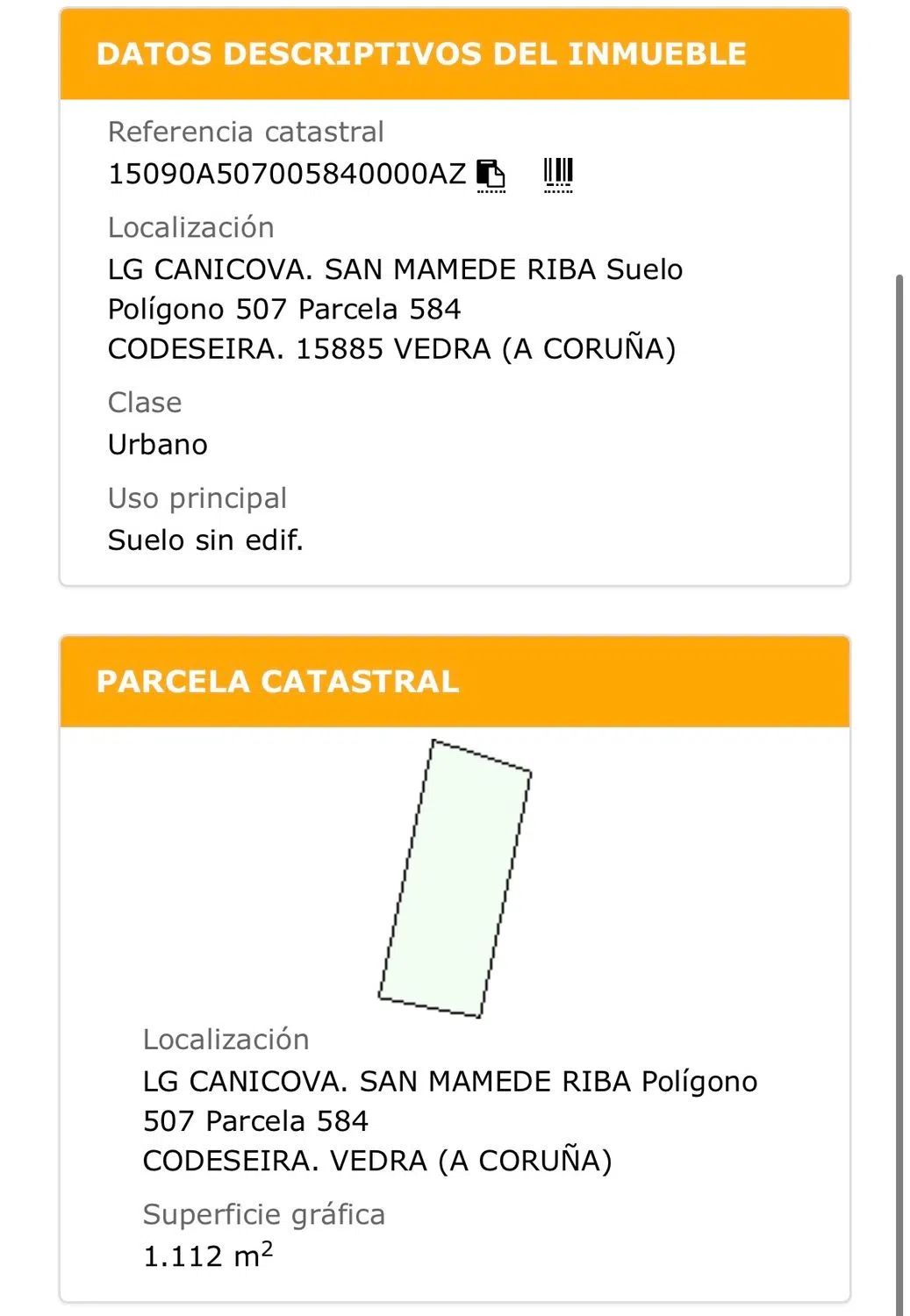The width and height of the screenshot is (910, 1316).
Task: Select the surface area value 1.112 m²
Action: pos(208,1255)
